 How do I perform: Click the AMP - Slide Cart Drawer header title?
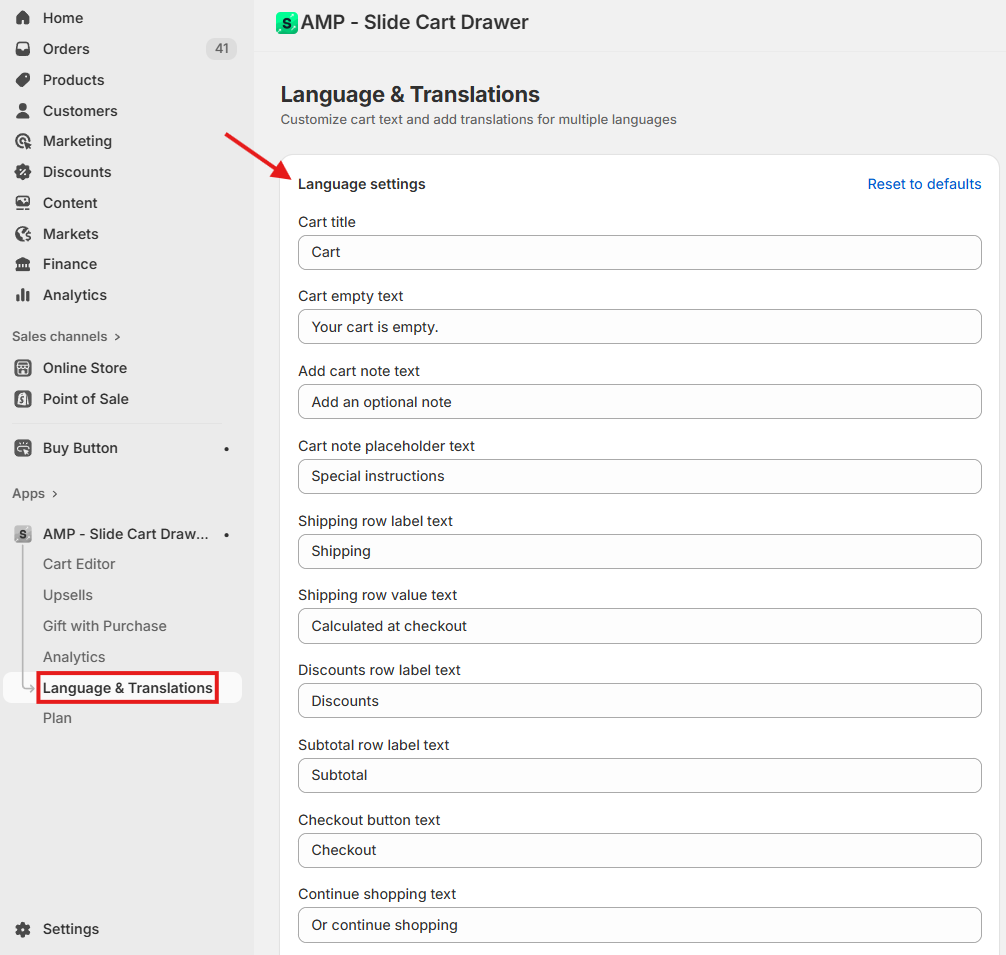(x=414, y=22)
